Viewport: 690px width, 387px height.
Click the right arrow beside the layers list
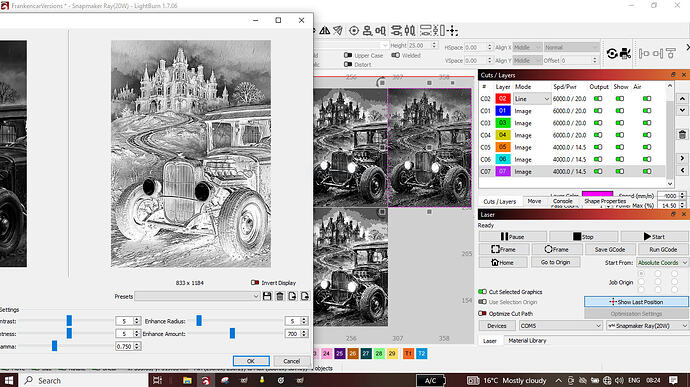click(682, 158)
